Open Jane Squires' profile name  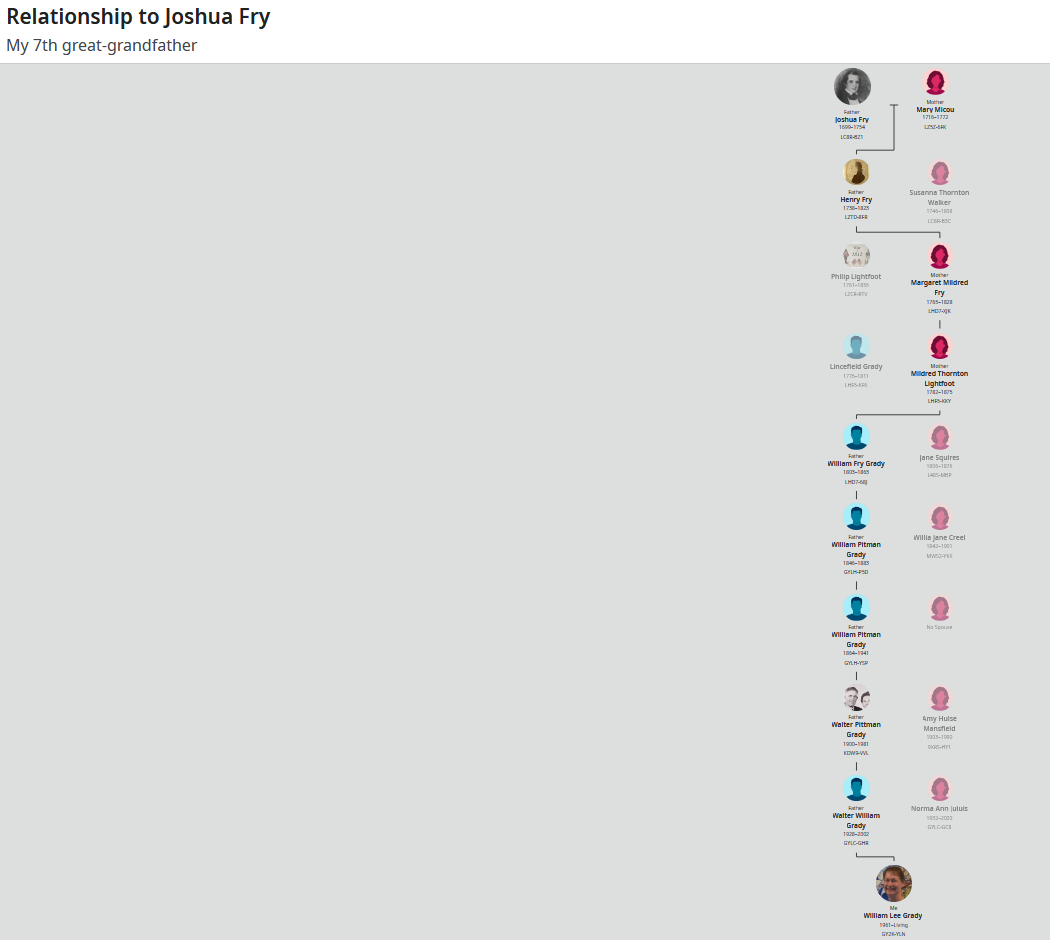click(x=939, y=457)
